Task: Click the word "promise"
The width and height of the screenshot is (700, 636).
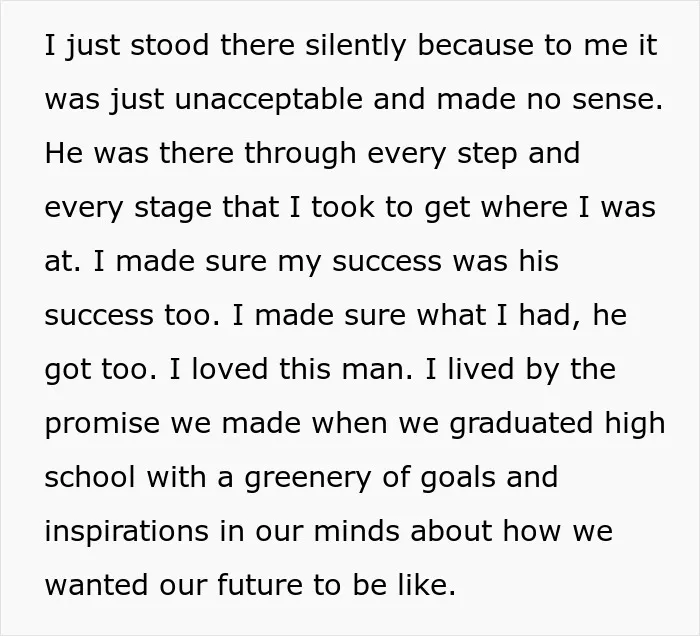Action: tap(102, 424)
